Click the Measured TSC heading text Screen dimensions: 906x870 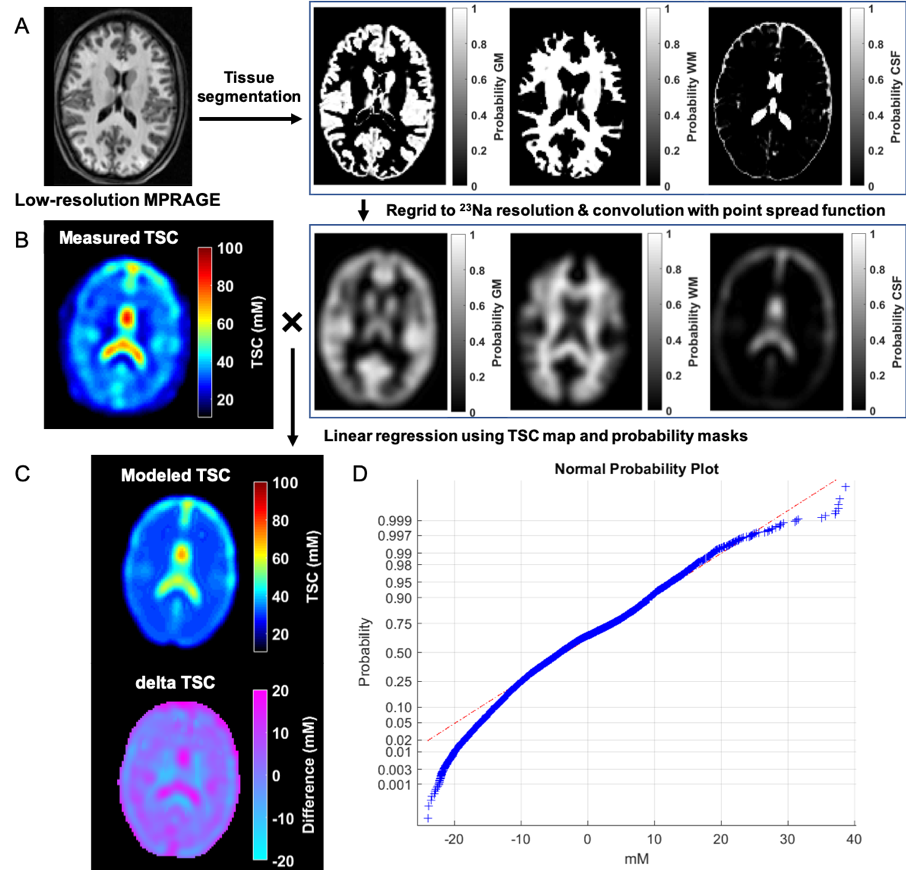click(118, 238)
